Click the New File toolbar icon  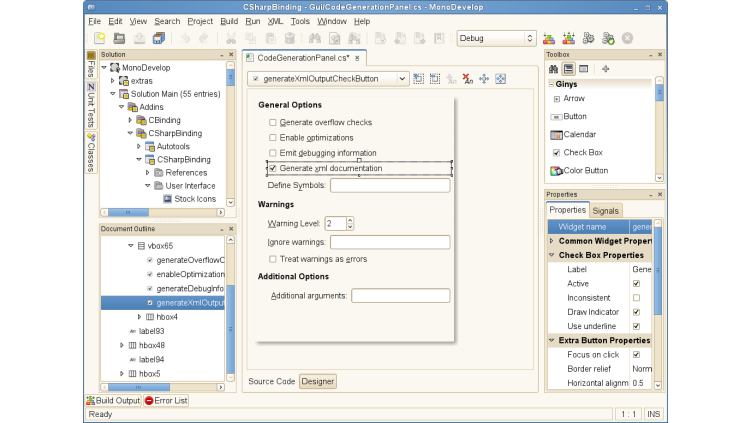point(100,38)
